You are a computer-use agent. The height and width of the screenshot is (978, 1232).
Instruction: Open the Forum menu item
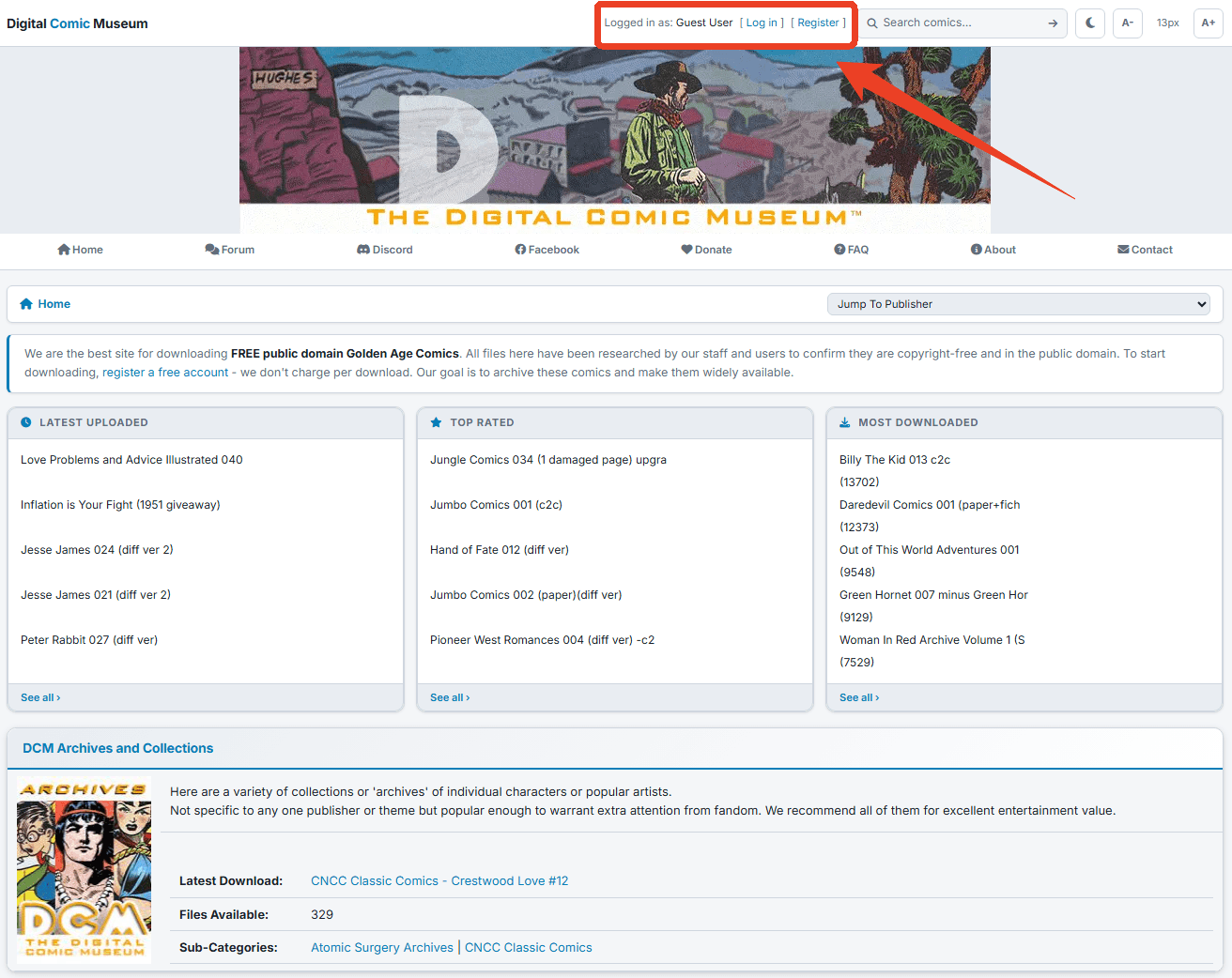(230, 250)
